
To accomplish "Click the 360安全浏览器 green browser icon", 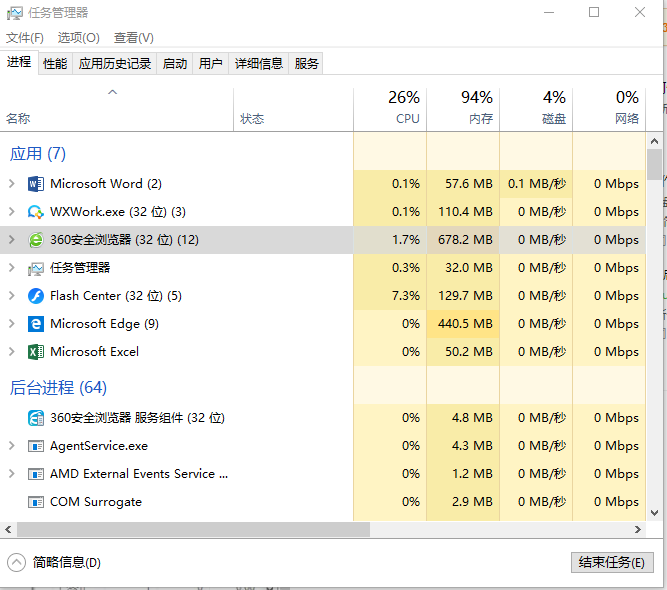I will (36, 240).
